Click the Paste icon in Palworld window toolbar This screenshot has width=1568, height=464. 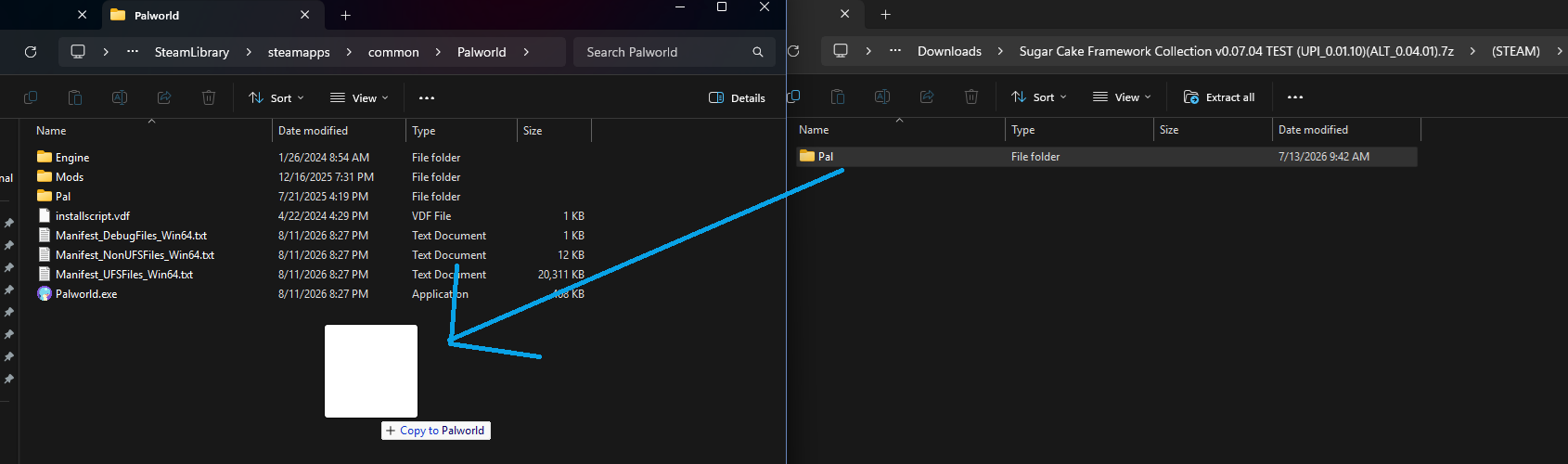[x=75, y=97]
